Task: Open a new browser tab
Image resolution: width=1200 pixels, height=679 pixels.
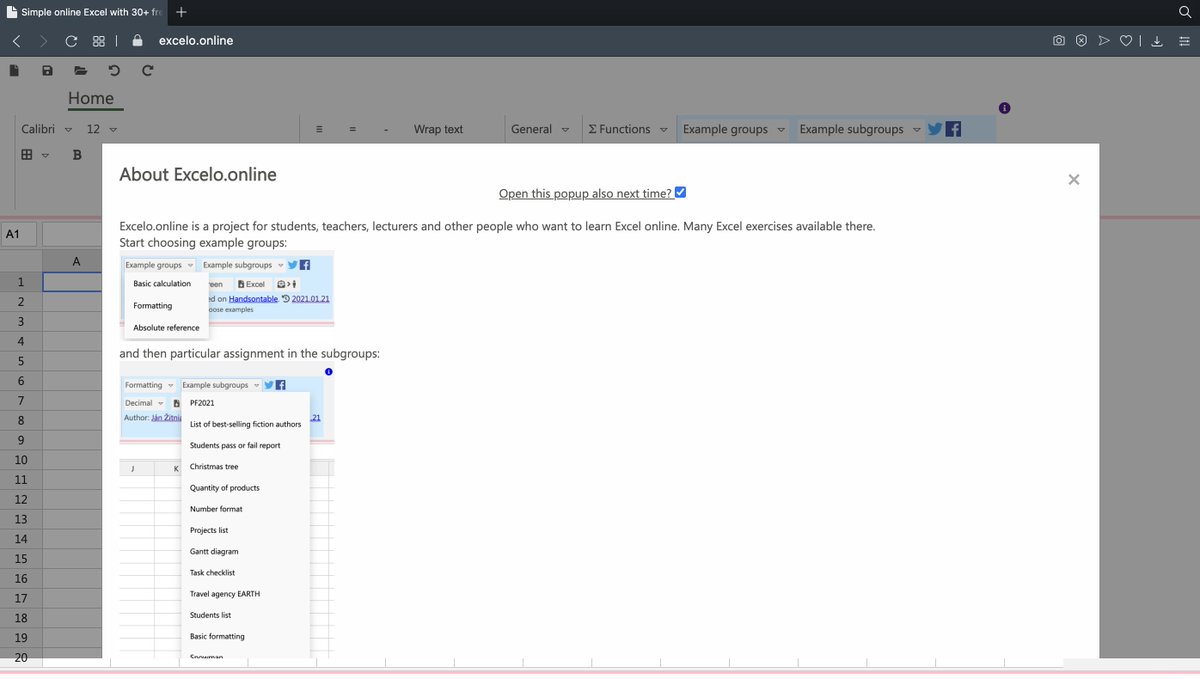Action: pyautogui.click(x=180, y=13)
